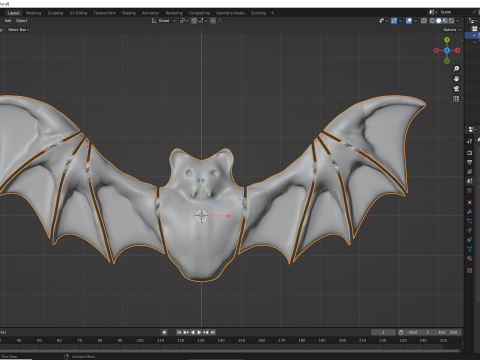
Task: Switch to the Scripting workspace tab
Action: click(258, 13)
